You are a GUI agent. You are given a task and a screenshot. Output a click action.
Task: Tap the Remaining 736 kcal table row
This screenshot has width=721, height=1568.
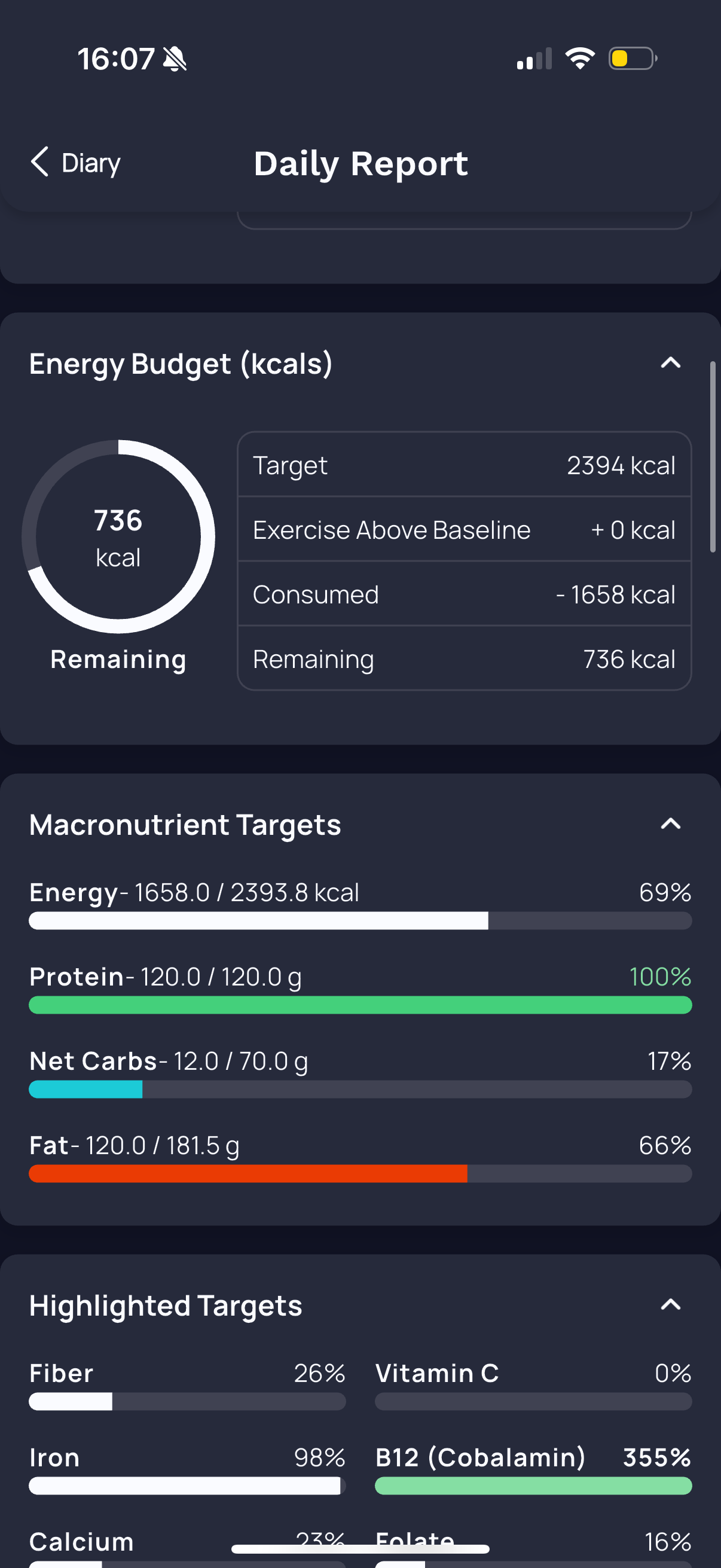[465, 658]
